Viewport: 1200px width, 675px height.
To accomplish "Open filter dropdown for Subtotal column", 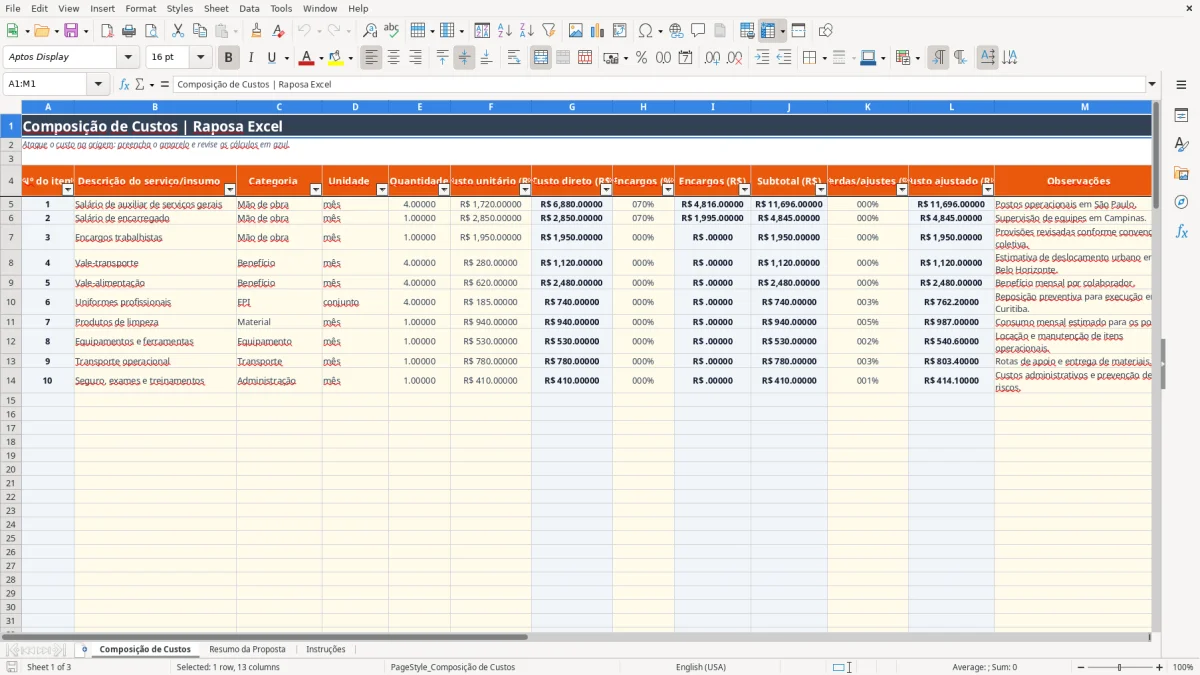I will coord(820,190).
